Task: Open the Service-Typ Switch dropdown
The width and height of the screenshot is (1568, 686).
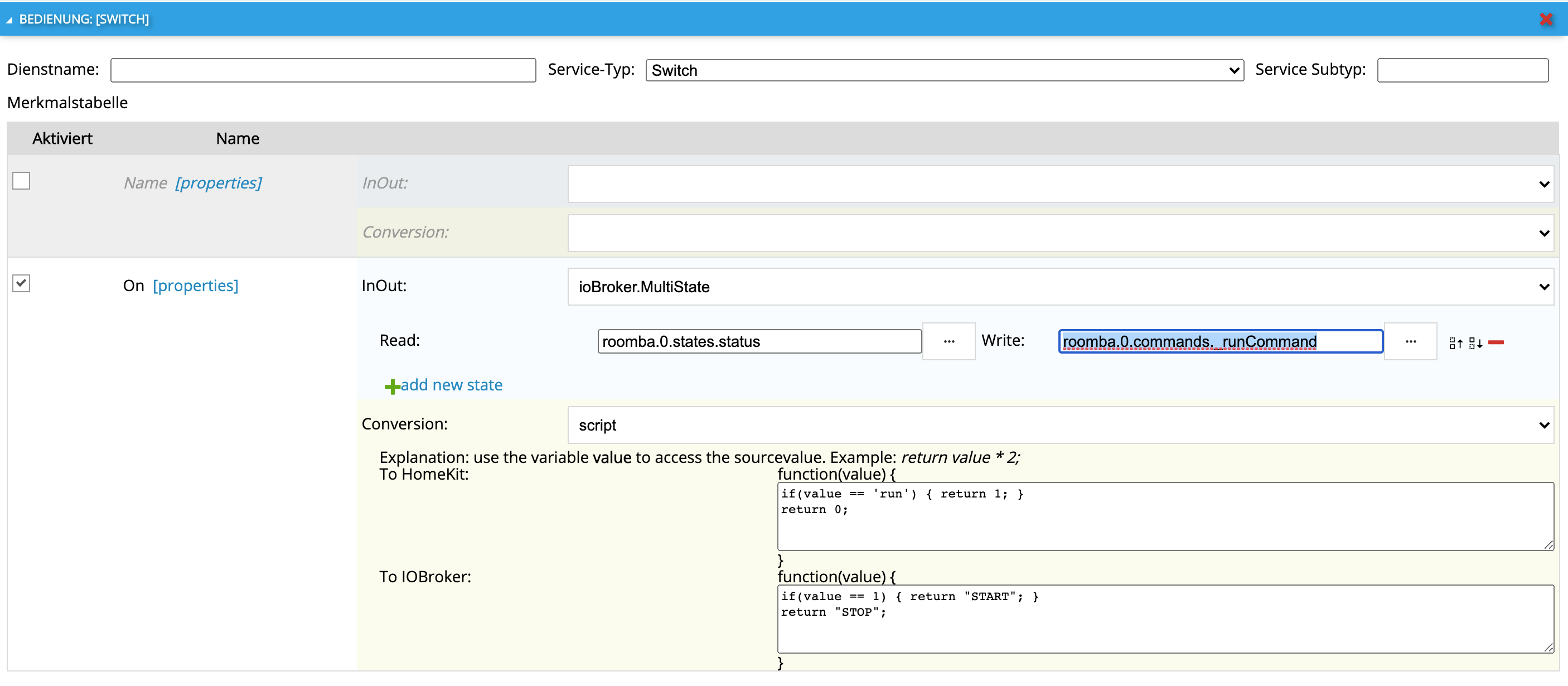Action: point(944,70)
